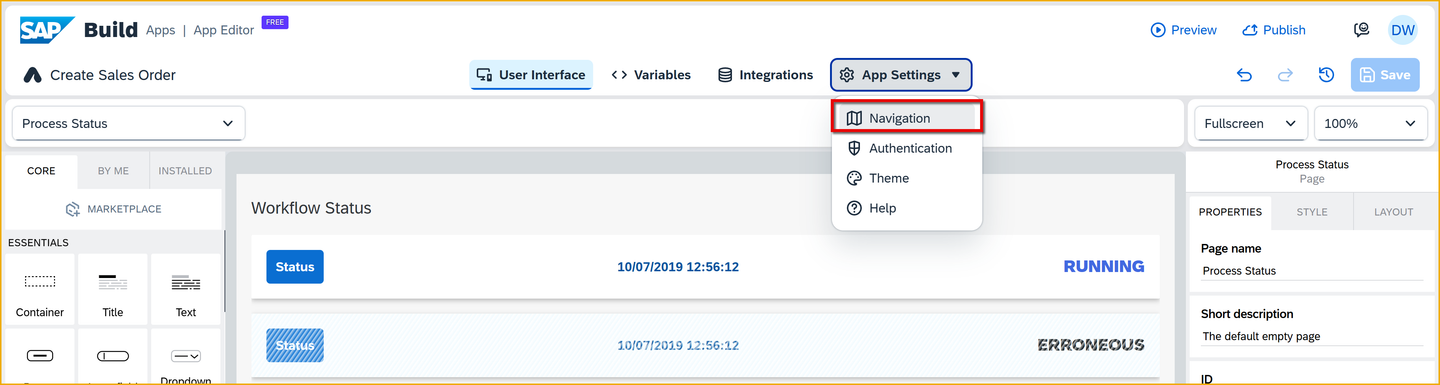Screen dimensions: 1440x385
Task: Click the RUNNING status text
Action: coord(1104,267)
